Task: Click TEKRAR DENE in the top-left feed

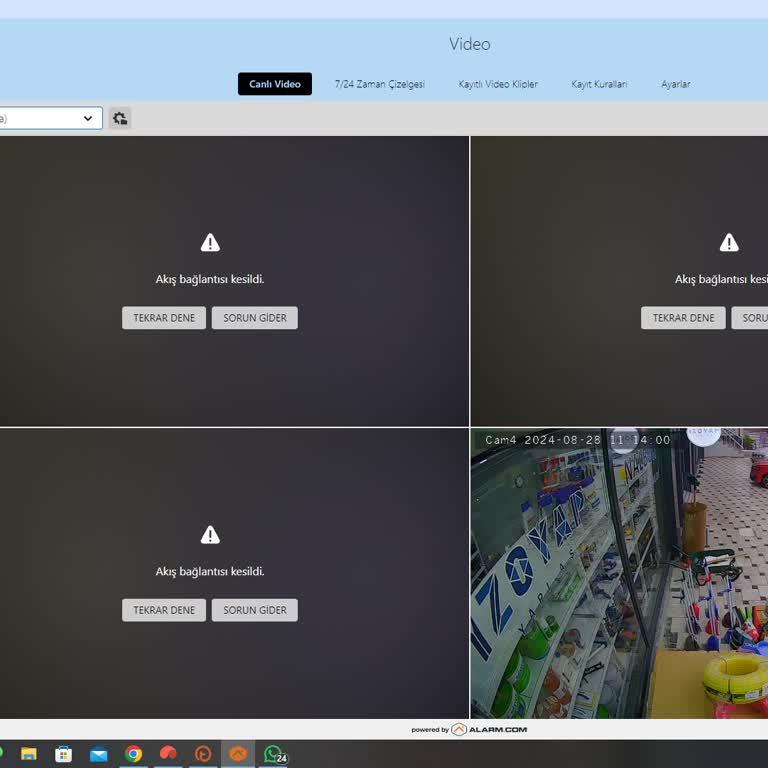Action: coord(164,318)
